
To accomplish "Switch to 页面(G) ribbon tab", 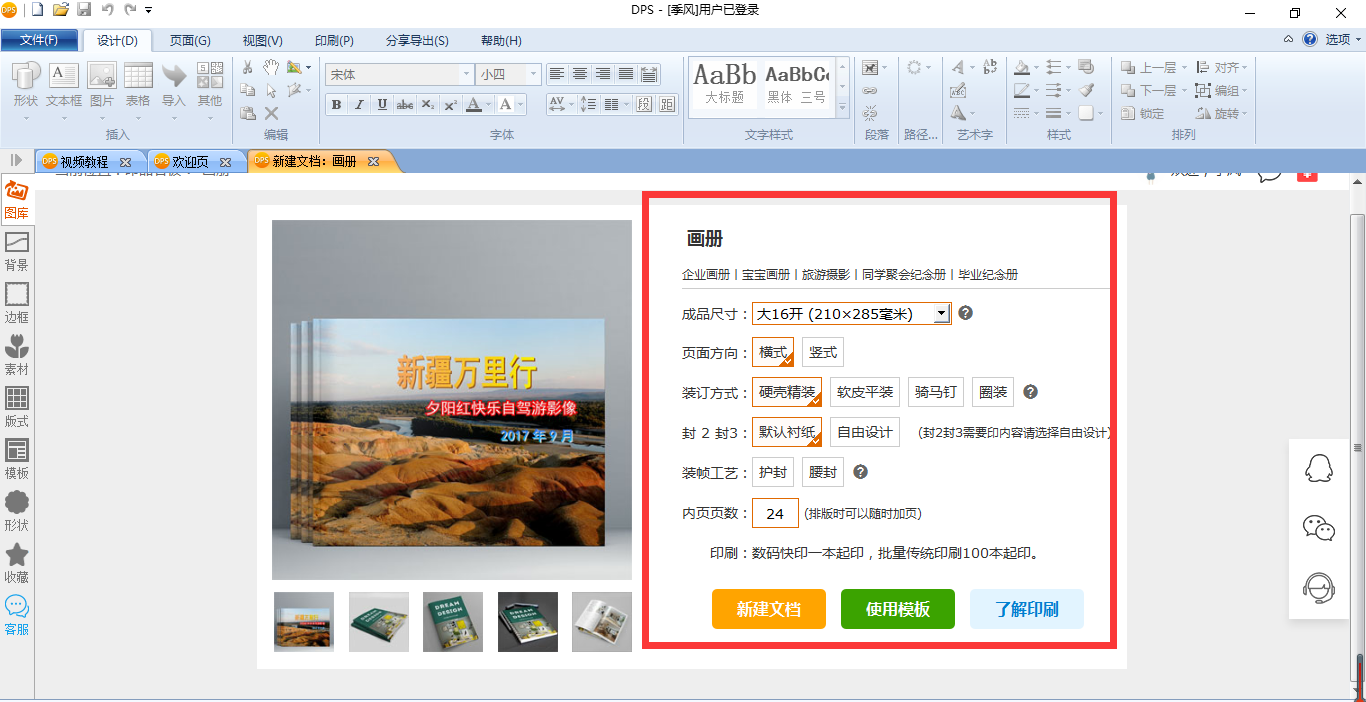I will pos(190,41).
